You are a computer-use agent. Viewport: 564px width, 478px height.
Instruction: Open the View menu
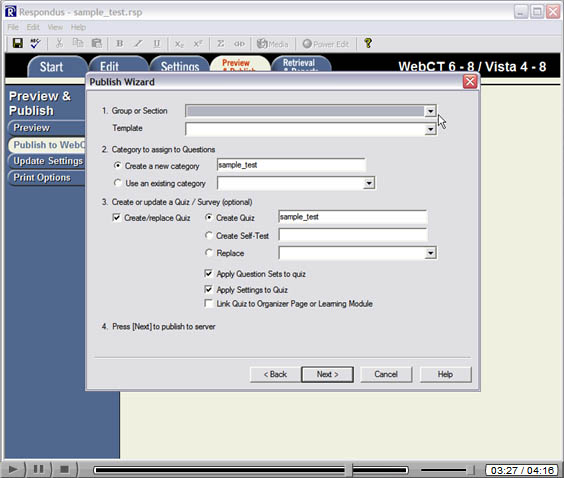[x=55, y=27]
